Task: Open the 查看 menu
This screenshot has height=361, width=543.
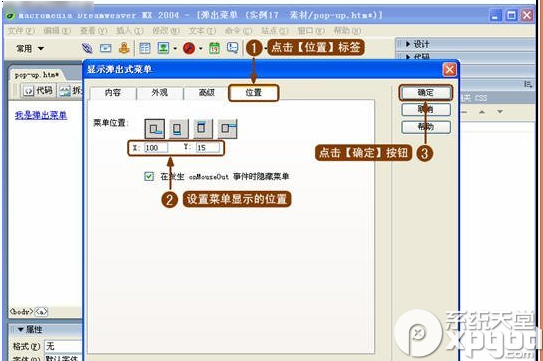Action: pos(94,31)
